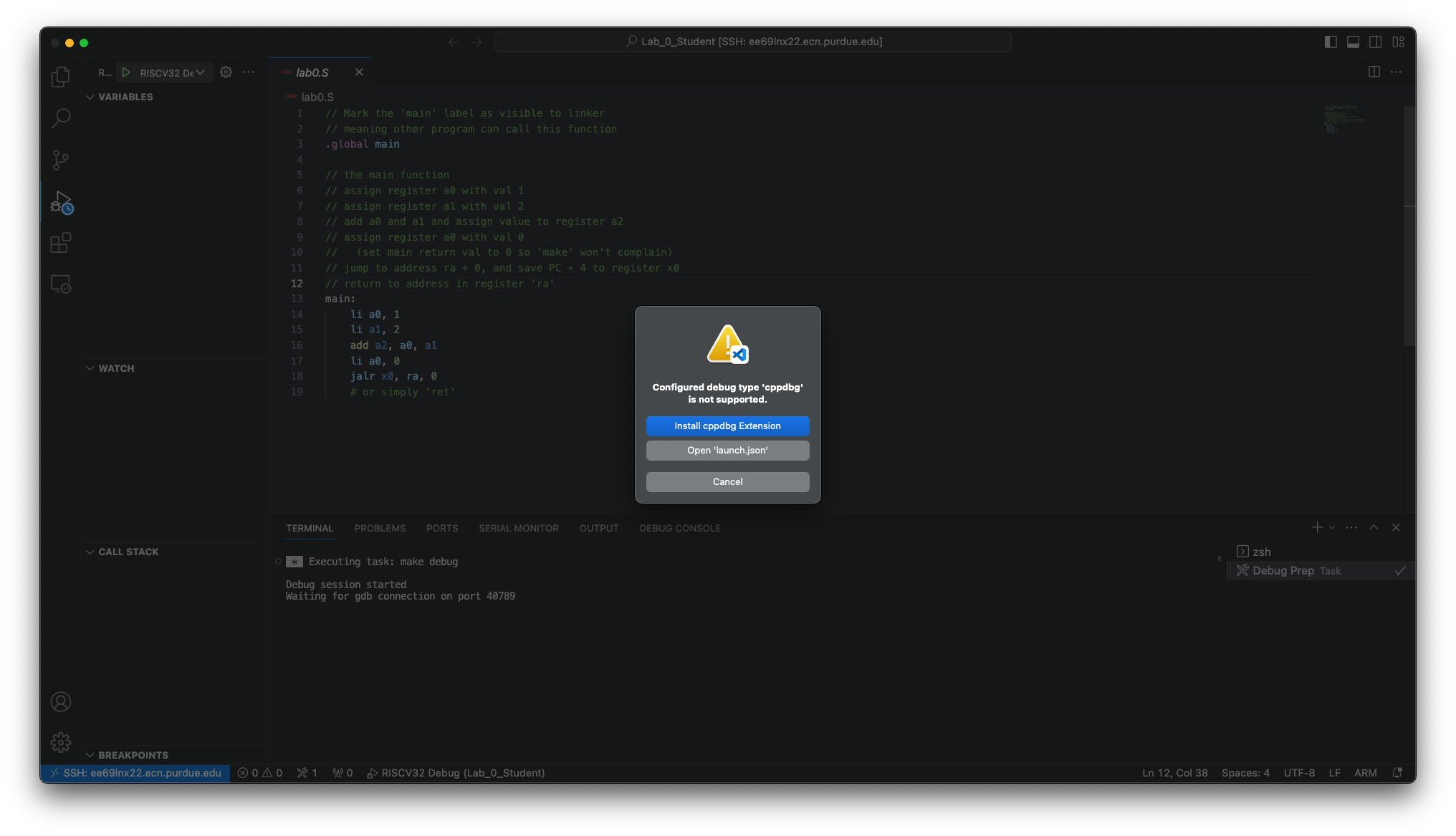Close the bottom panel

(x=1396, y=527)
